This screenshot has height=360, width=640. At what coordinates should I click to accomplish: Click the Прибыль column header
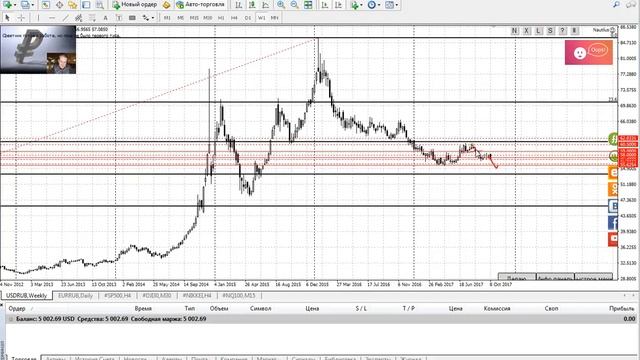(x=622, y=309)
